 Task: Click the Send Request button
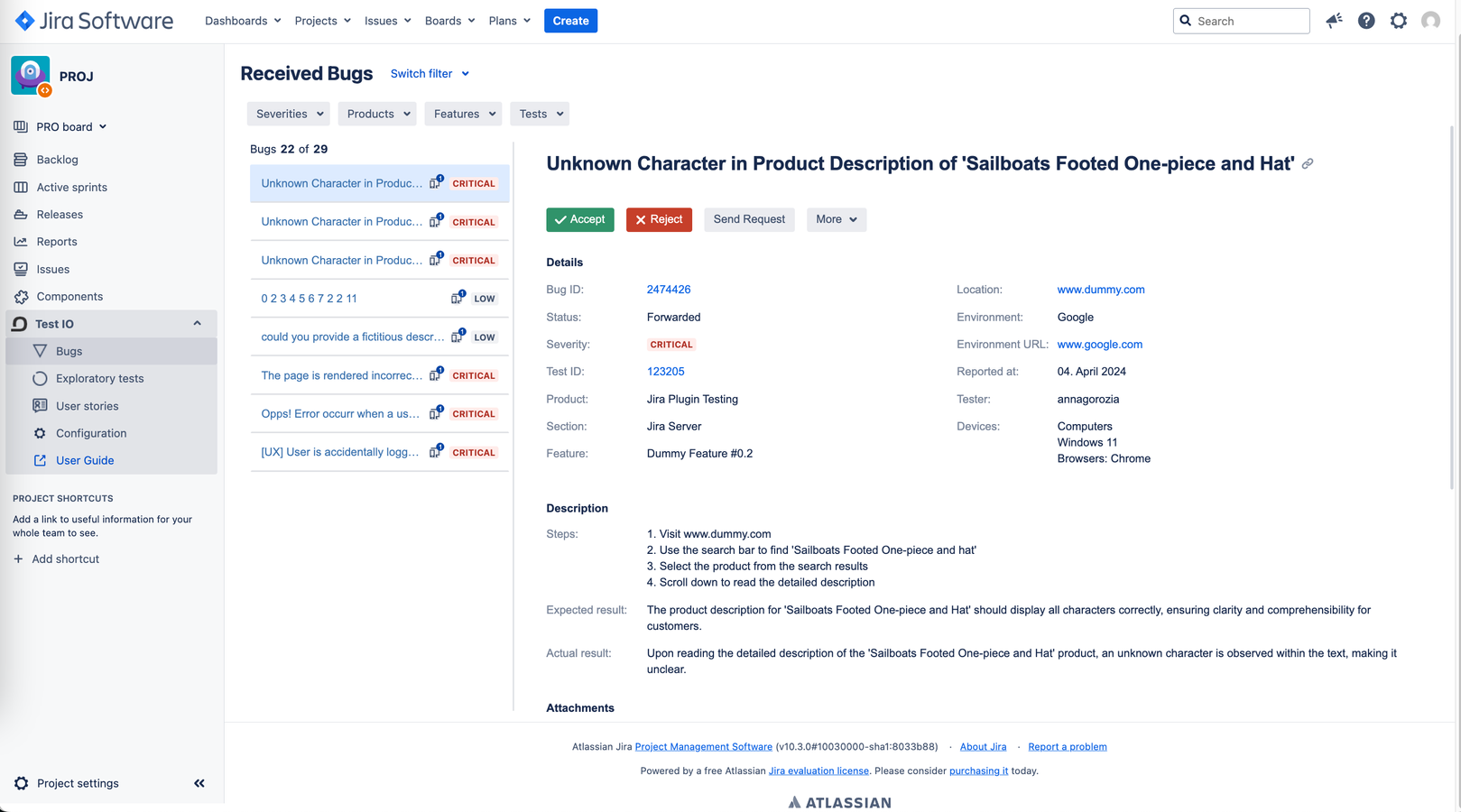pos(749,219)
